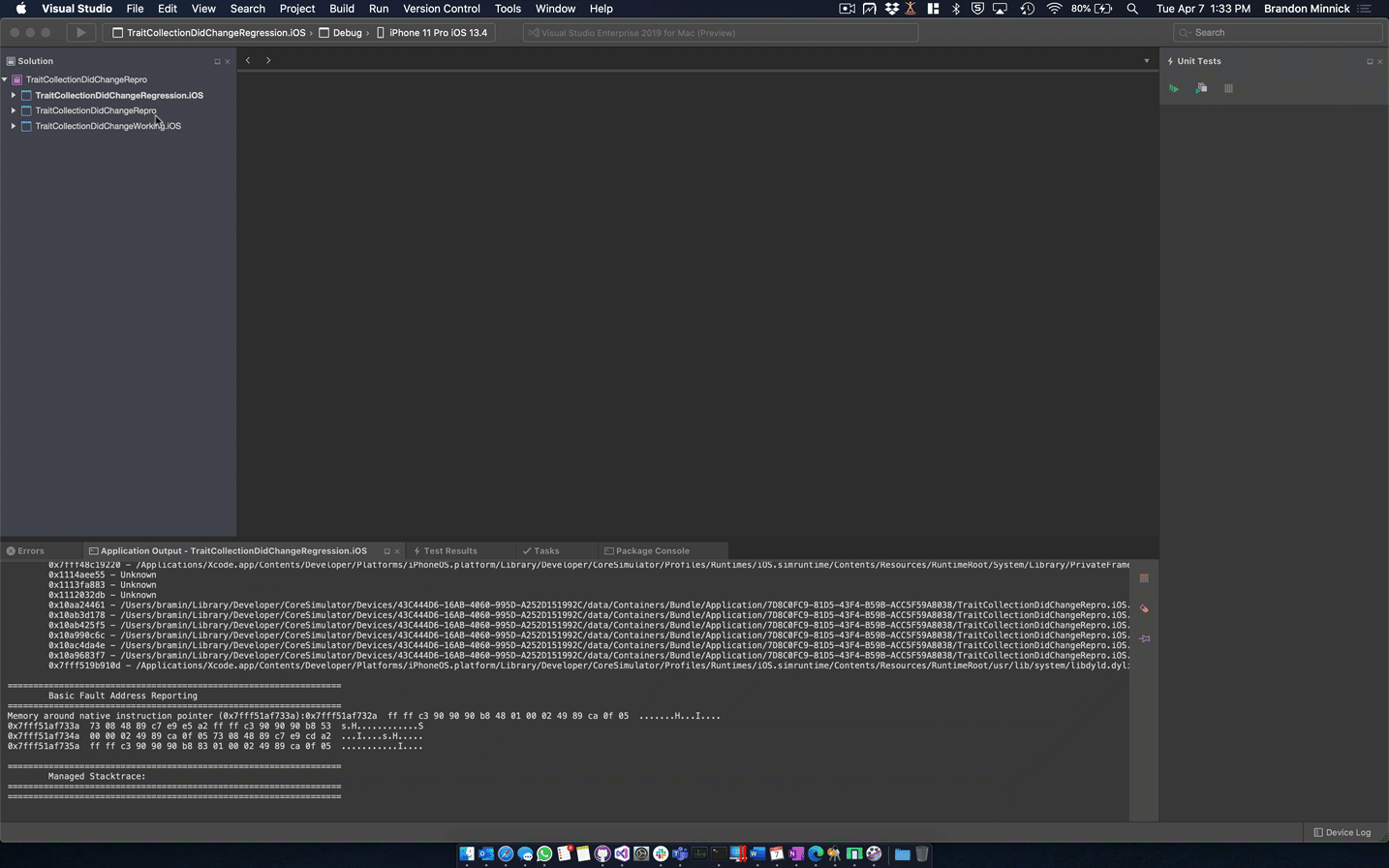Select the TraitCollectionDidChangeRepro solution root

click(x=86, y=79)
